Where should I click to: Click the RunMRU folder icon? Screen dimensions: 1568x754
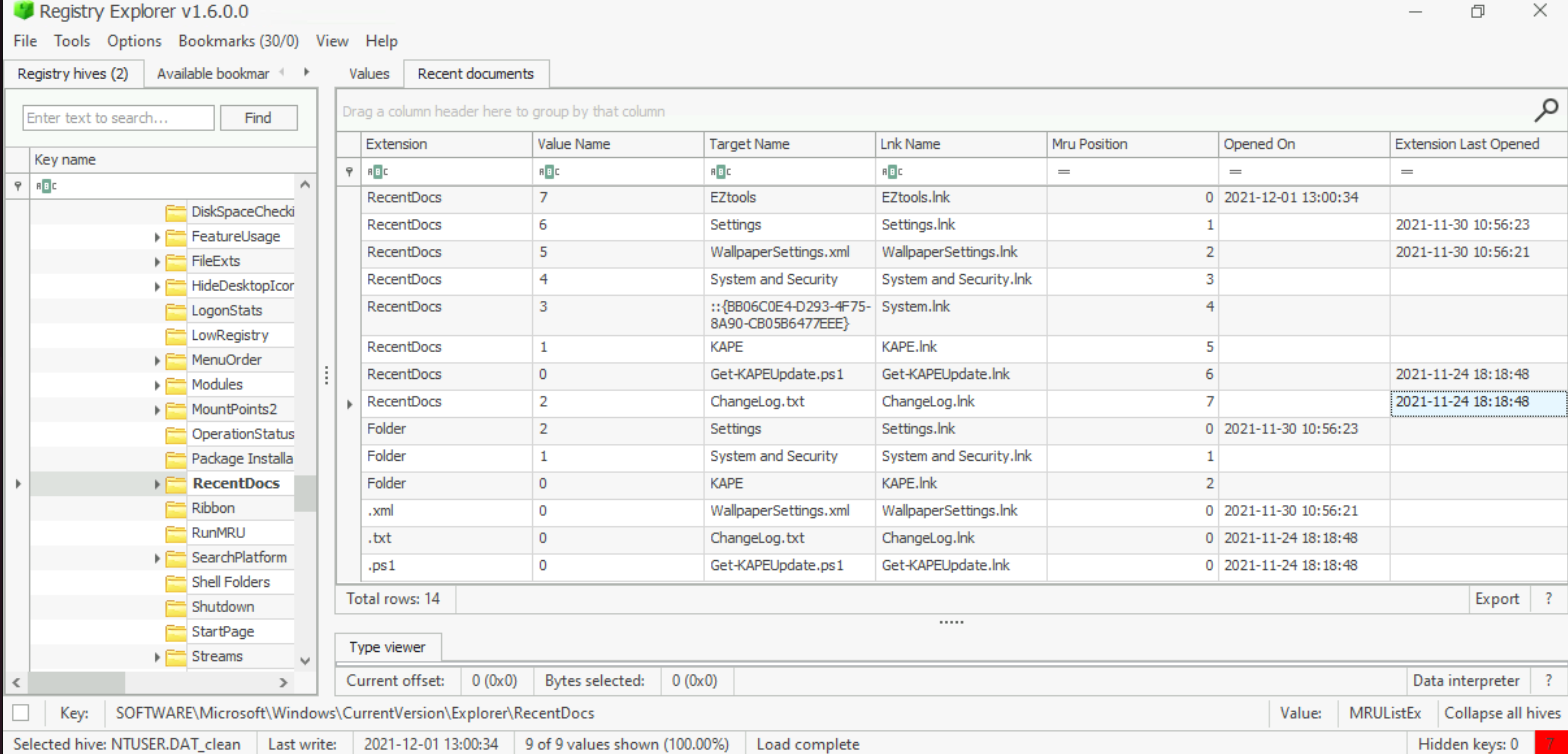(176, 533)
